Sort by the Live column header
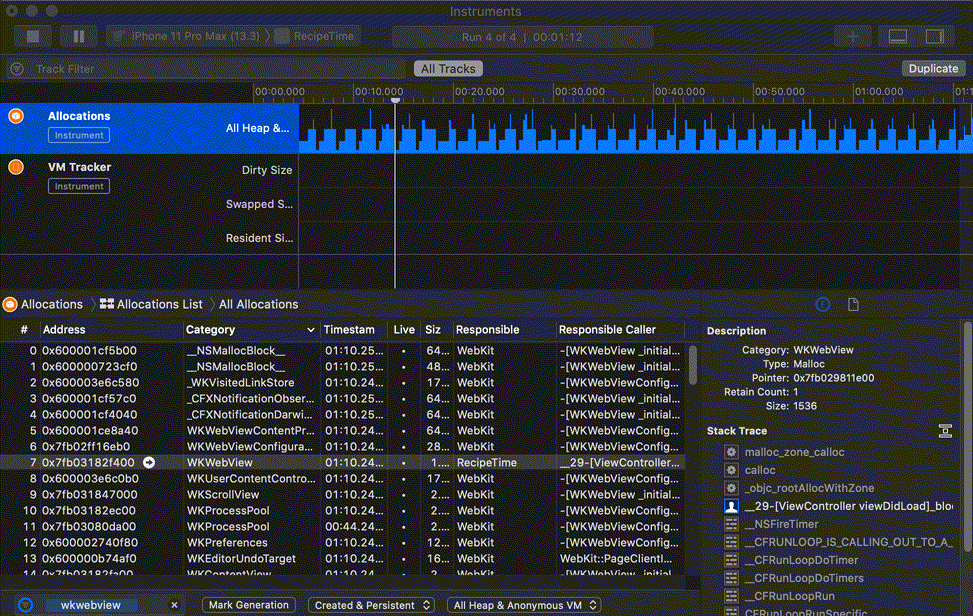The height and width of the screenshot is (616, 973). (404, 330)
